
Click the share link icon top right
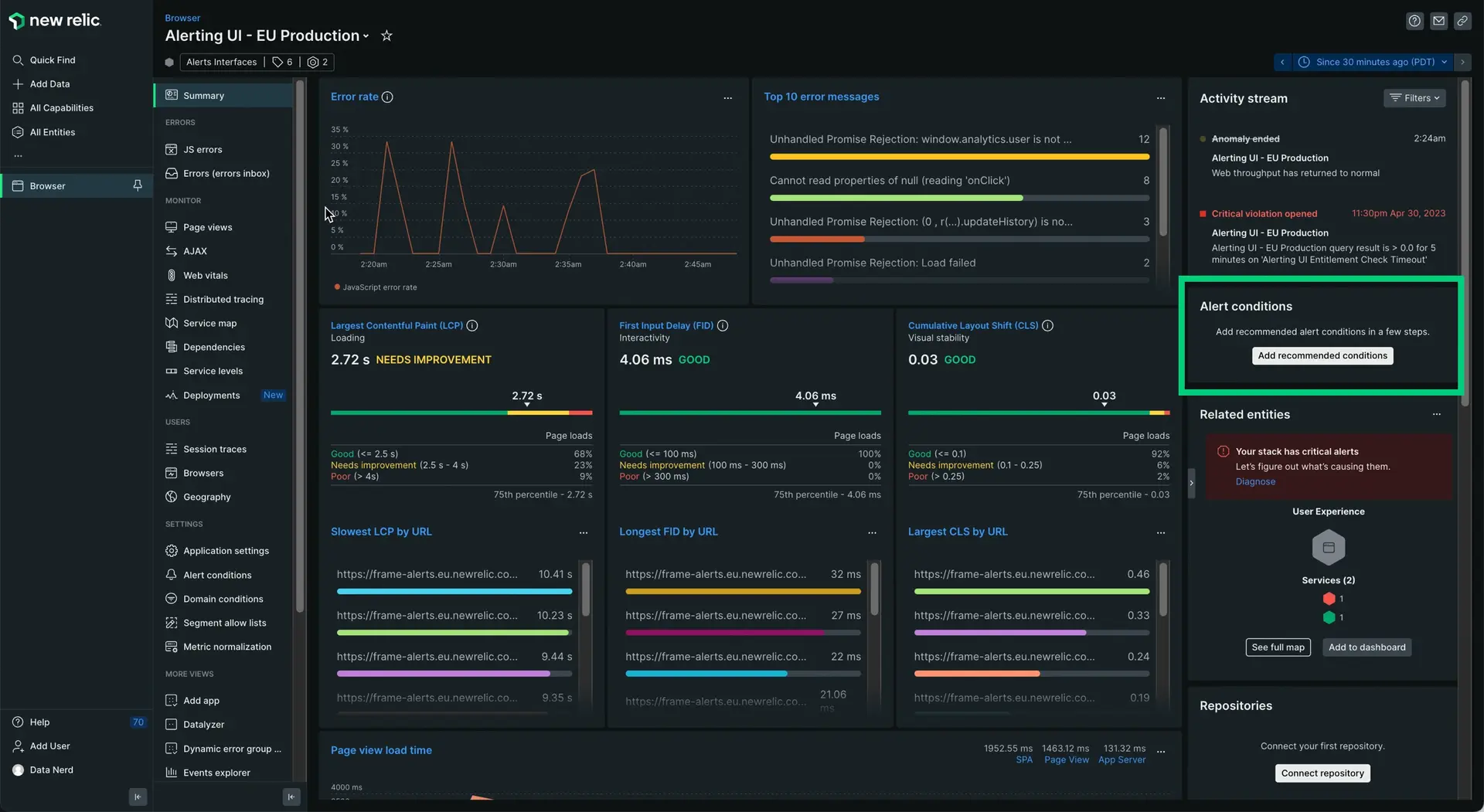pyautogui.click(x=1463, y=21)
